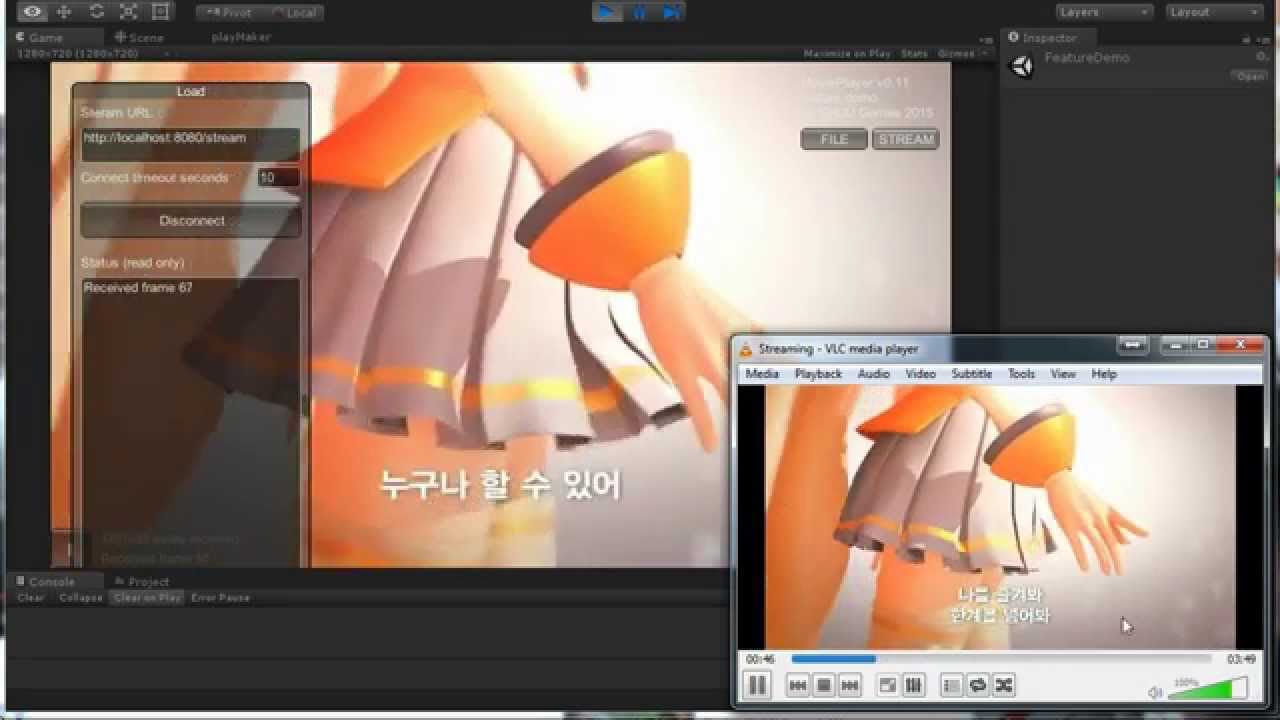Click VLC next track button
Image resolution: width=1280 pixels, height=720 pixels.
click(x=850, y=685)
